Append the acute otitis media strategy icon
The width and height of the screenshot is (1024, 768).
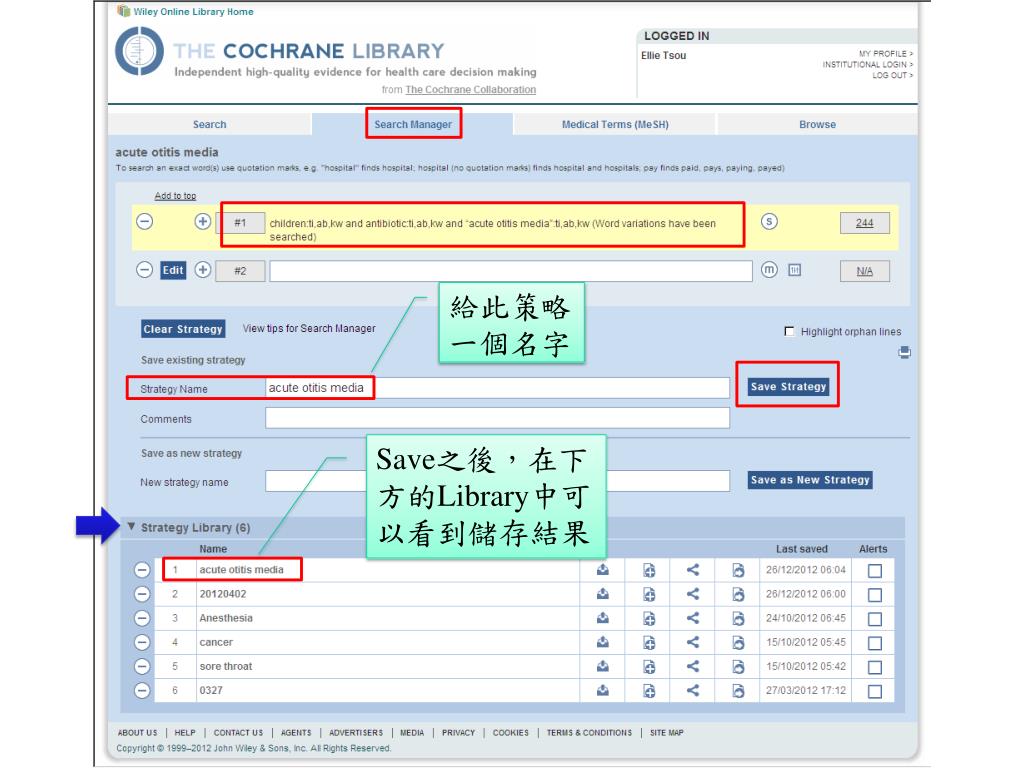point(648,570)
